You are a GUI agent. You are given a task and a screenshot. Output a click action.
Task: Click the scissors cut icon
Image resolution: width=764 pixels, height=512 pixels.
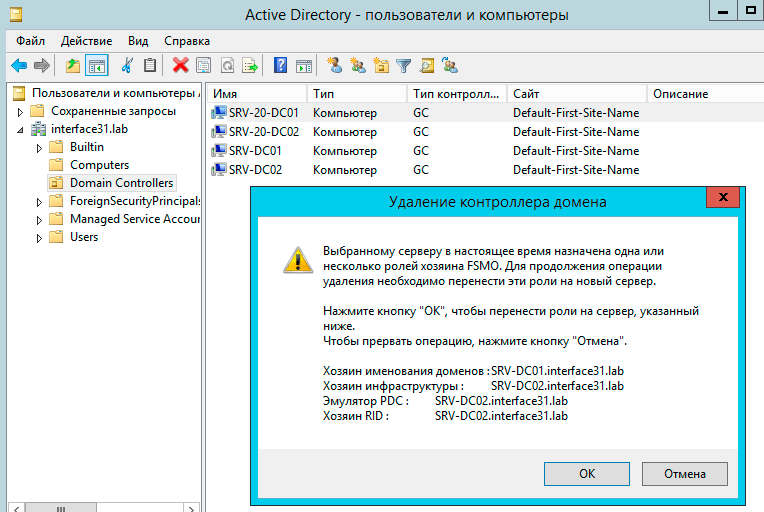[x=127, y=66]
